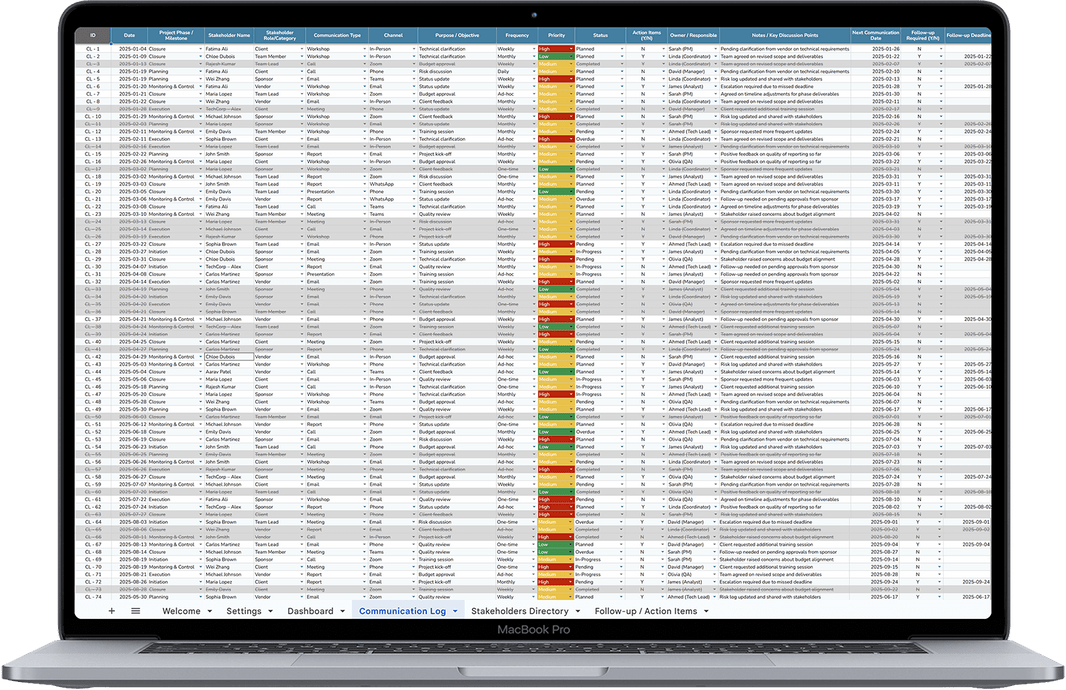Open the Project Phase dropdown in row CL - 4

[x=200, y=71]
